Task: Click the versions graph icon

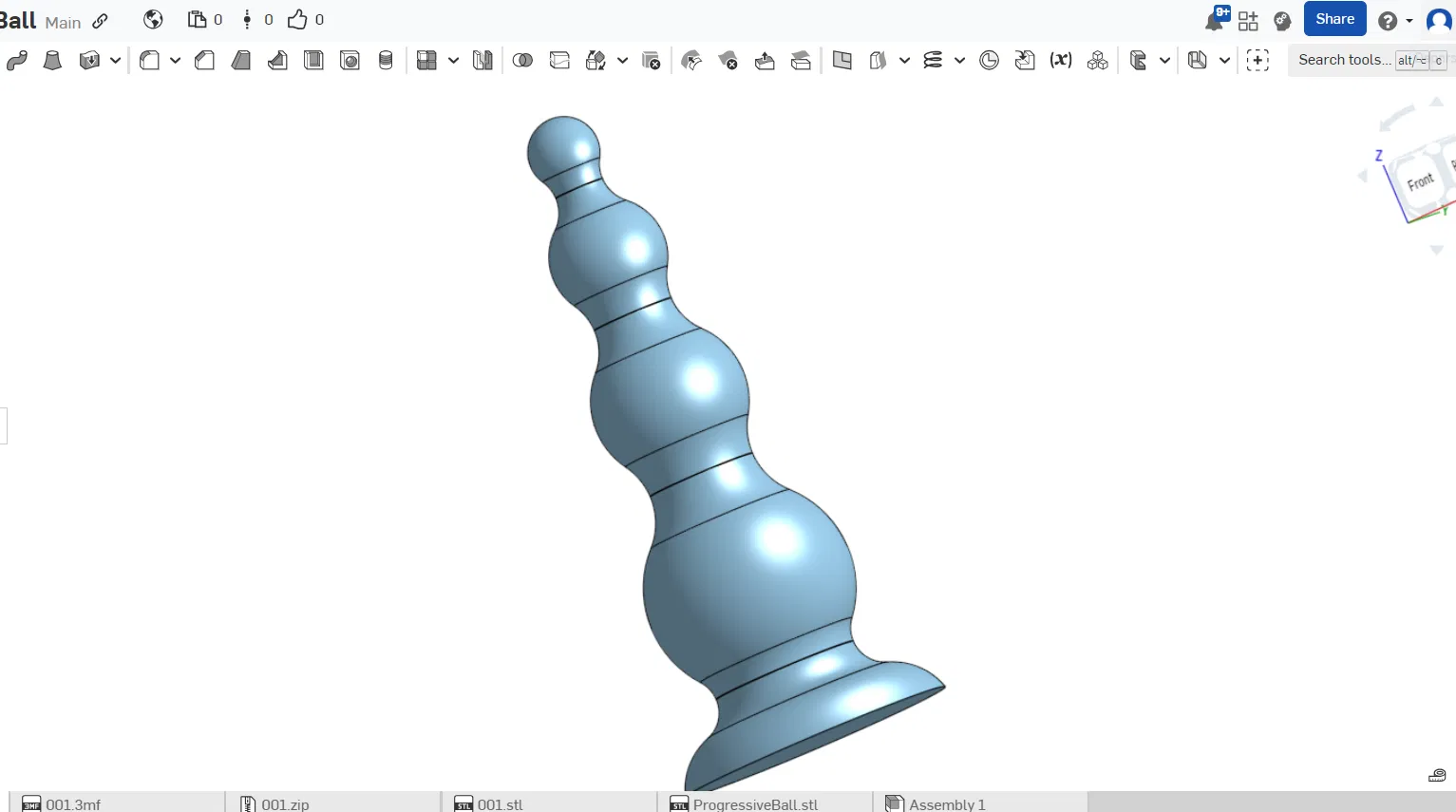Action: (247, 20)
